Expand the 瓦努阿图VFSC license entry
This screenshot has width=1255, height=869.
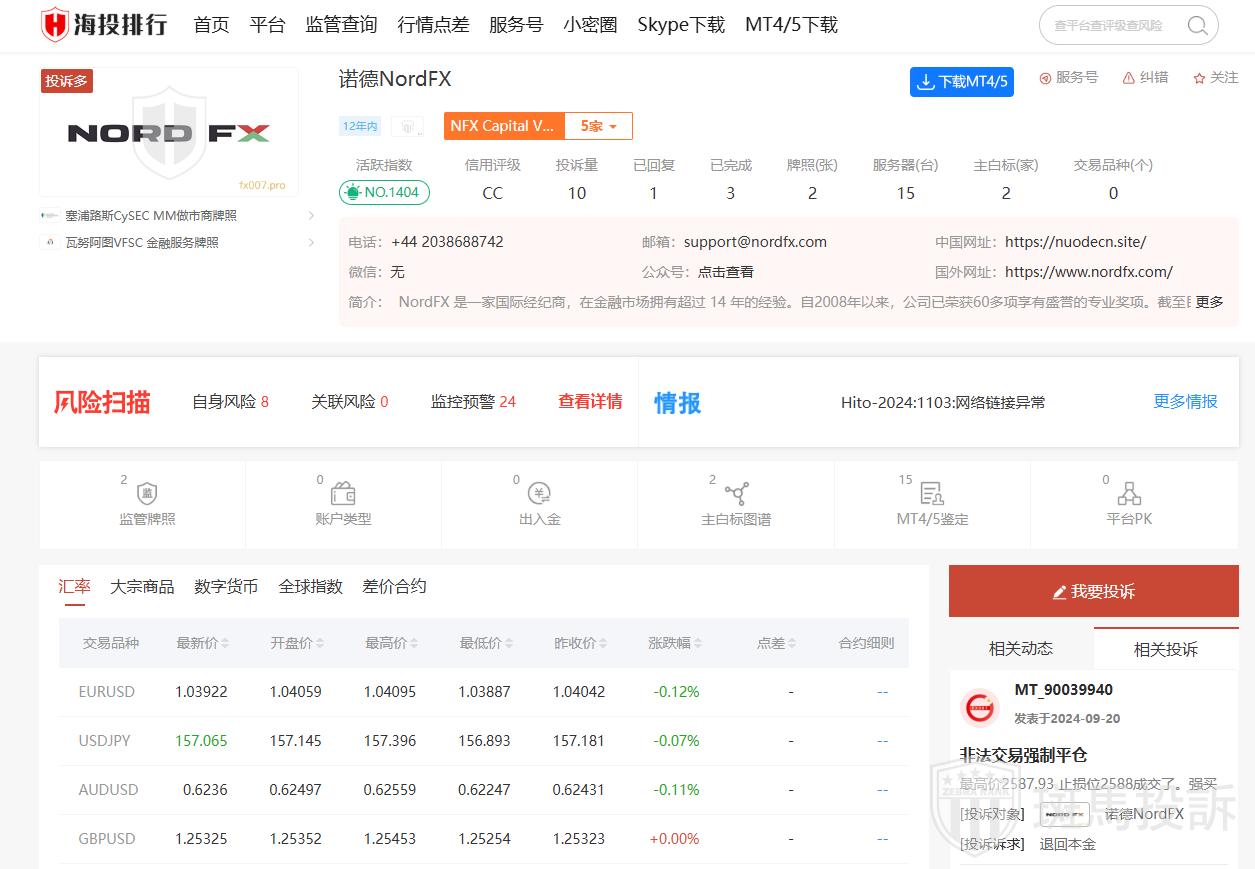pyautogui.click(x=311, y=242)
